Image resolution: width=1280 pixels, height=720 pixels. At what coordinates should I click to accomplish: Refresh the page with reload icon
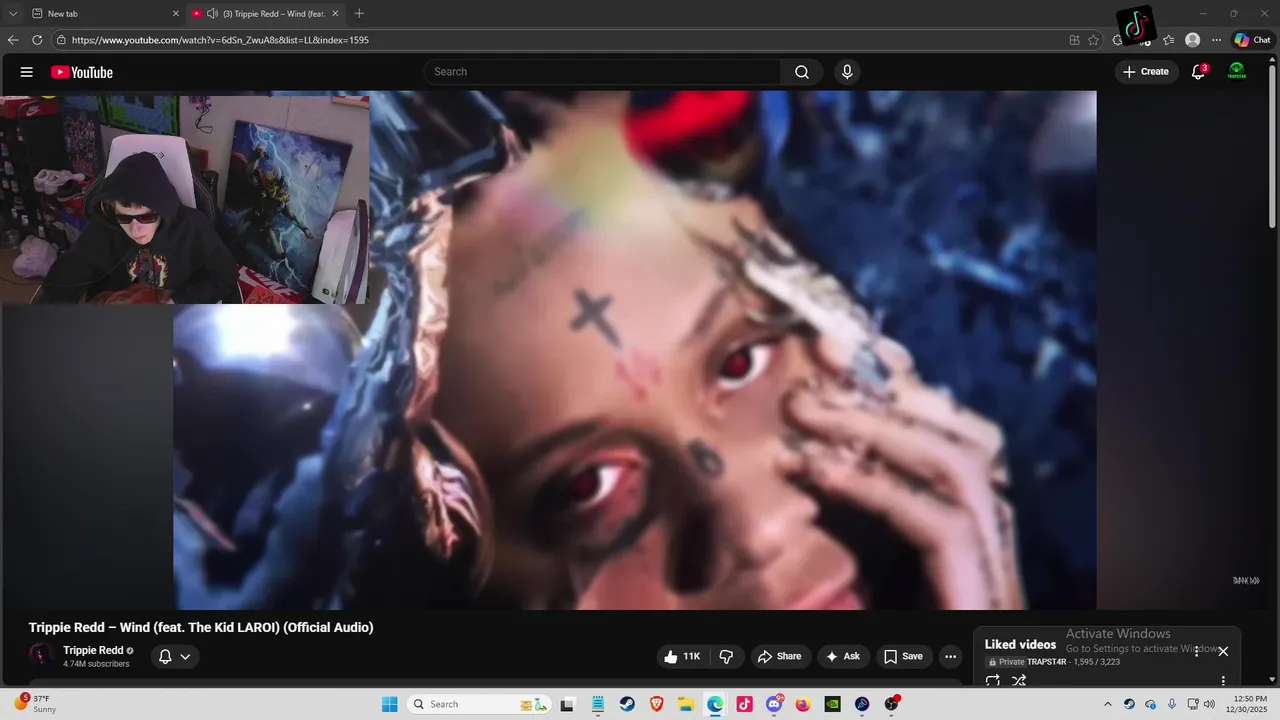tap(37, 40)
